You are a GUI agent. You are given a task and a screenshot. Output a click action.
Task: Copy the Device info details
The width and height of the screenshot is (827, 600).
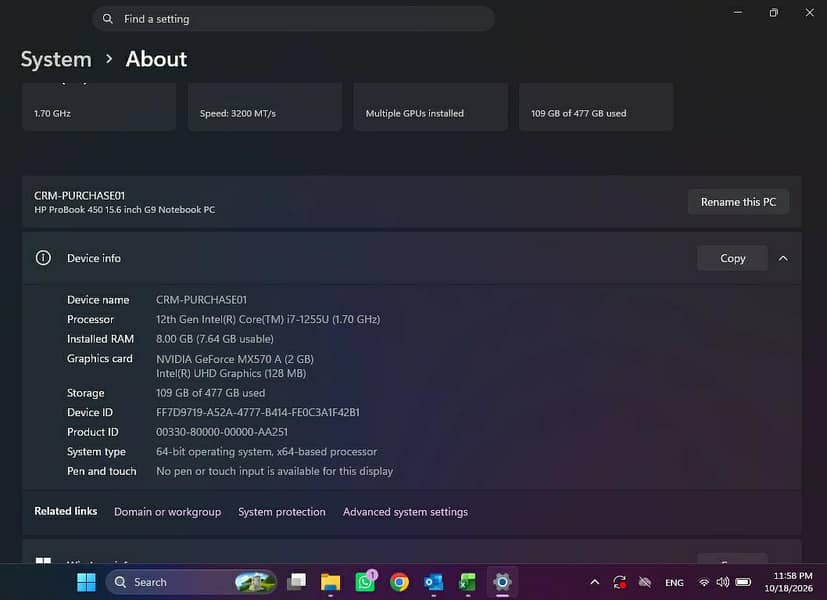coord(732,258)
